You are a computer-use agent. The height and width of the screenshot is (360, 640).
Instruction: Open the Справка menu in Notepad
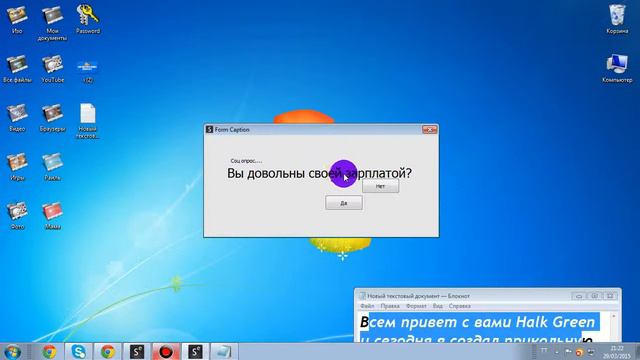coord(460,306)
